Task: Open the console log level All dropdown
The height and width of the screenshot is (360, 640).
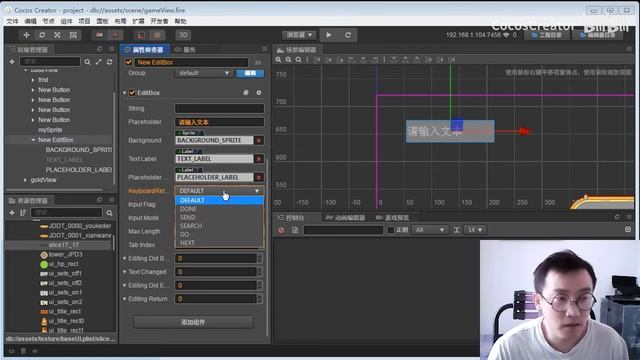Action: coord(430,230)
